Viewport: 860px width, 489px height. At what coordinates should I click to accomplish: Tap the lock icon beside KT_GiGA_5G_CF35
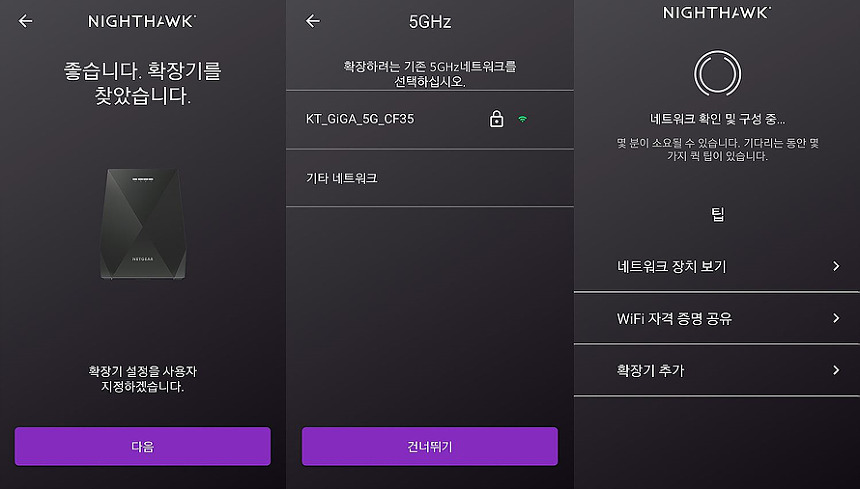pyautogui.click(x=496, y=118)
